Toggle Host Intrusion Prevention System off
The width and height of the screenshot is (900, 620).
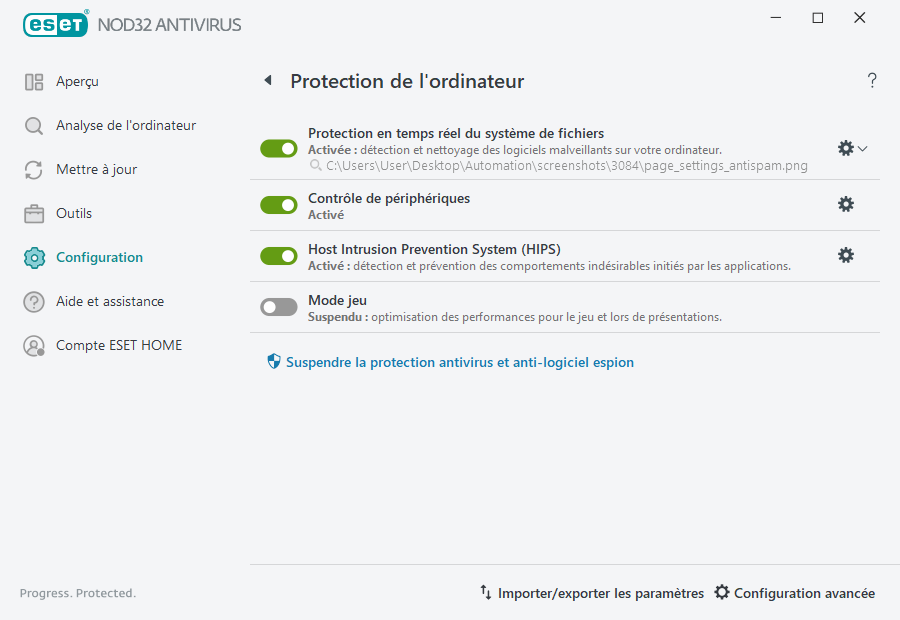tap(278, 255)
